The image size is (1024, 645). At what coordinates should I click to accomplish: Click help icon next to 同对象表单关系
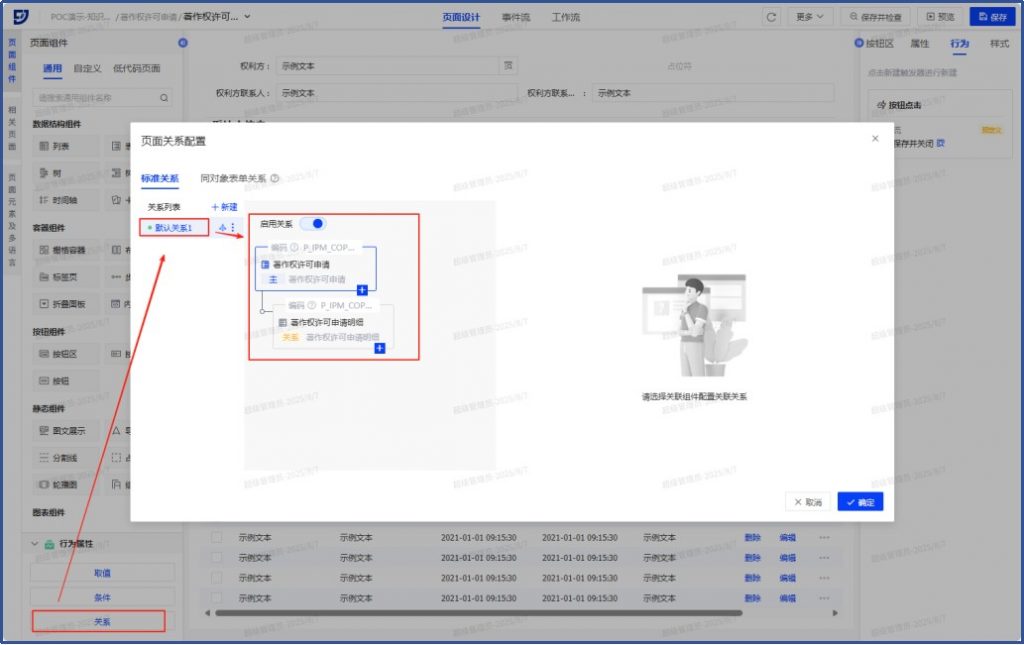[274, 179]
